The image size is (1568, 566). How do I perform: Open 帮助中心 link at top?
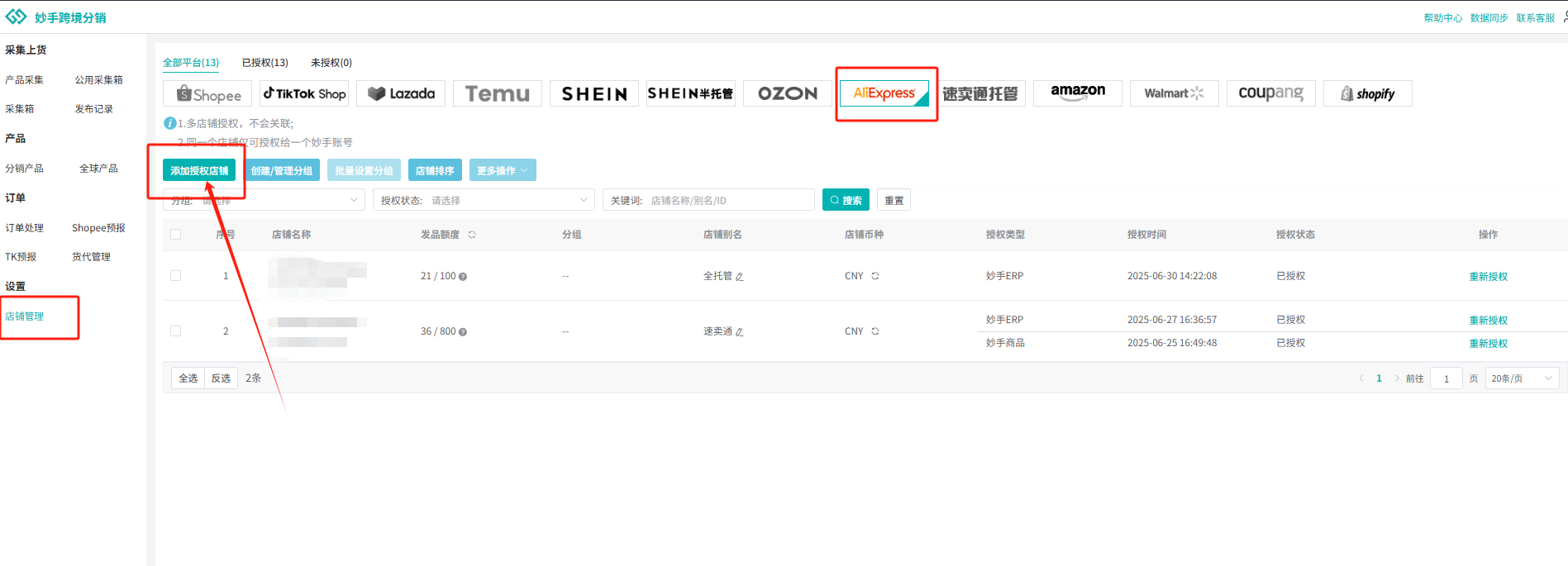1443,18
